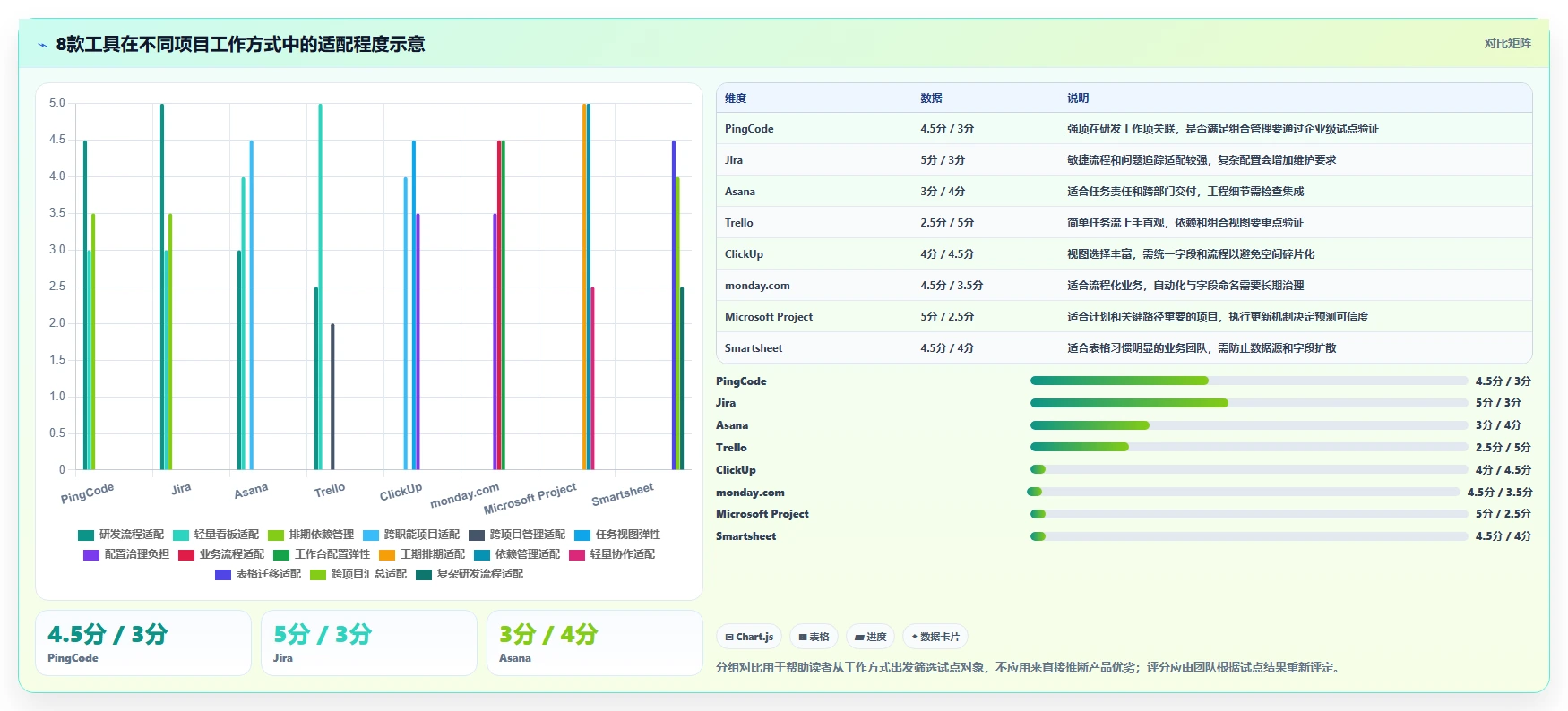Click the Jira progress bar
Image resolution: width=1568 pixels, height=711 pixels.
[1249, 403]
